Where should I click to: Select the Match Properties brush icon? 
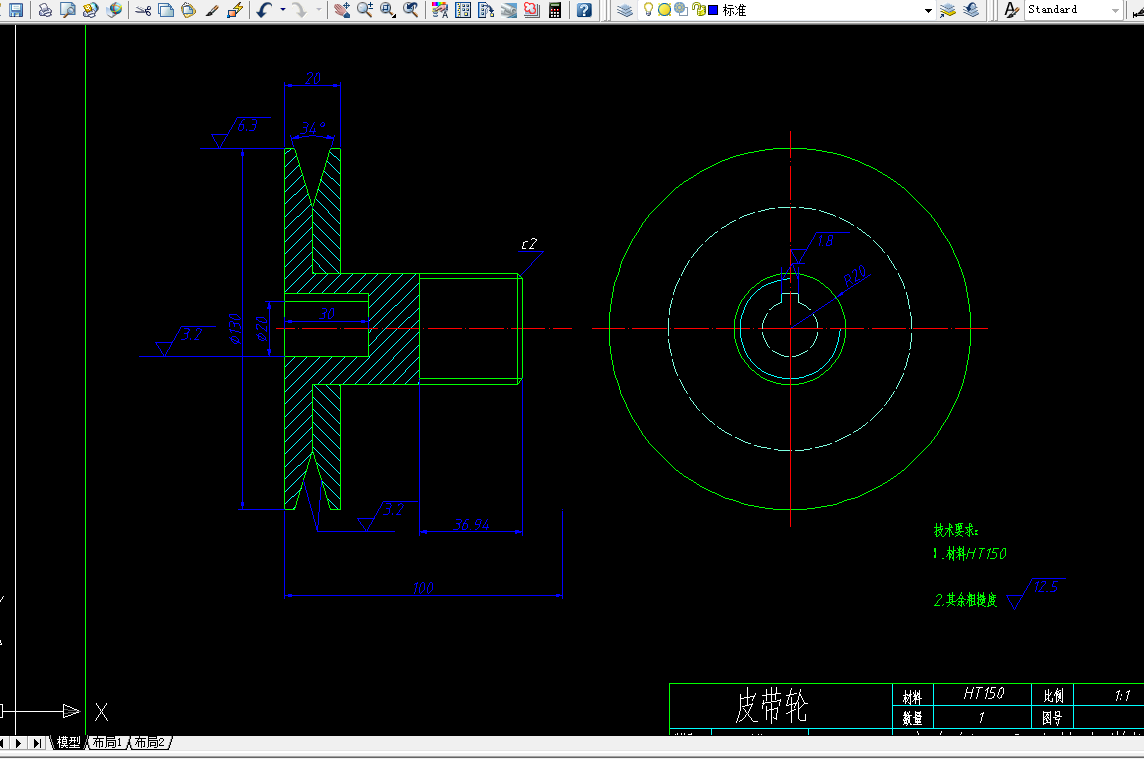pos(212,9)
